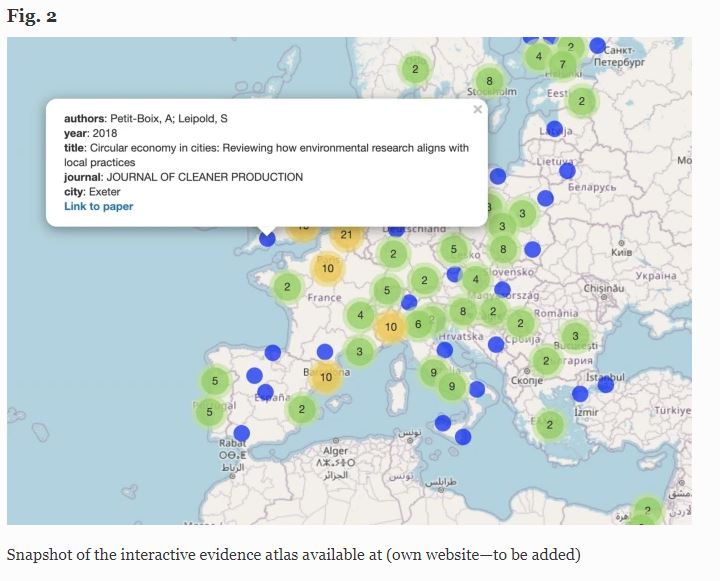
Task: Open the 8 cluster over Stockholm
Action: coord(489,81)
